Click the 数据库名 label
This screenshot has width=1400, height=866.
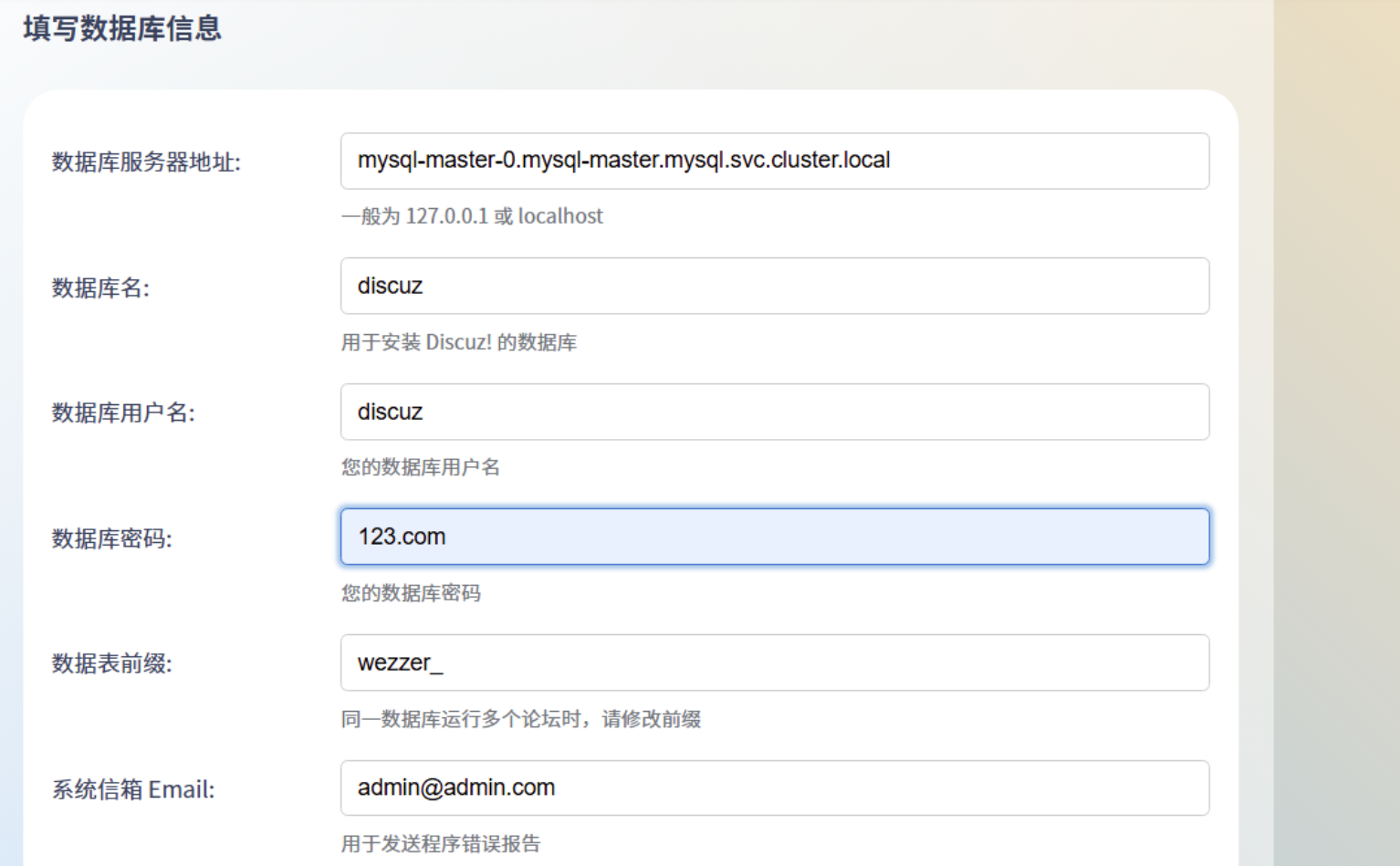point(100,288)
